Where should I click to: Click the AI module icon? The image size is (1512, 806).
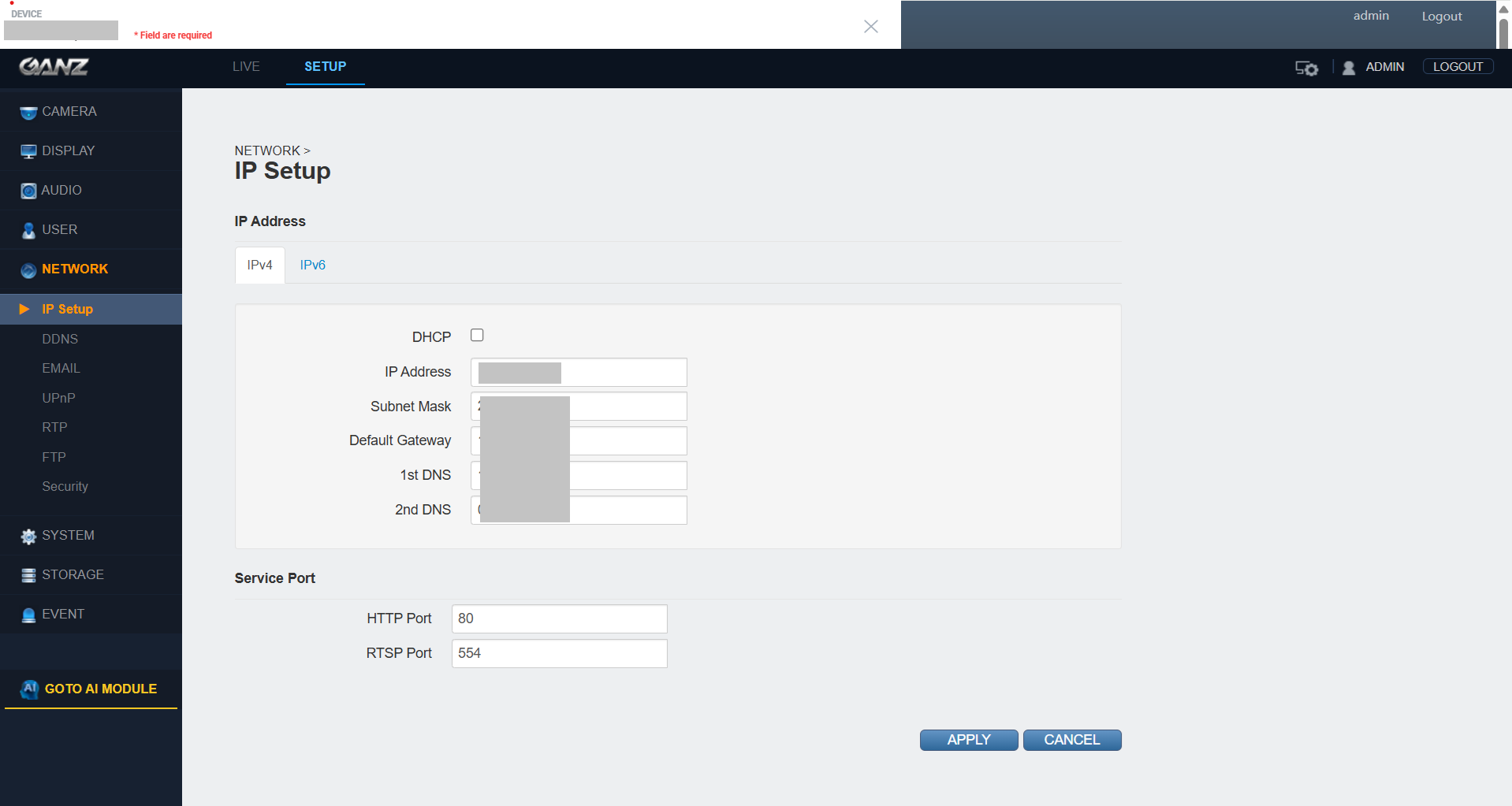click(x=29, y=689)
